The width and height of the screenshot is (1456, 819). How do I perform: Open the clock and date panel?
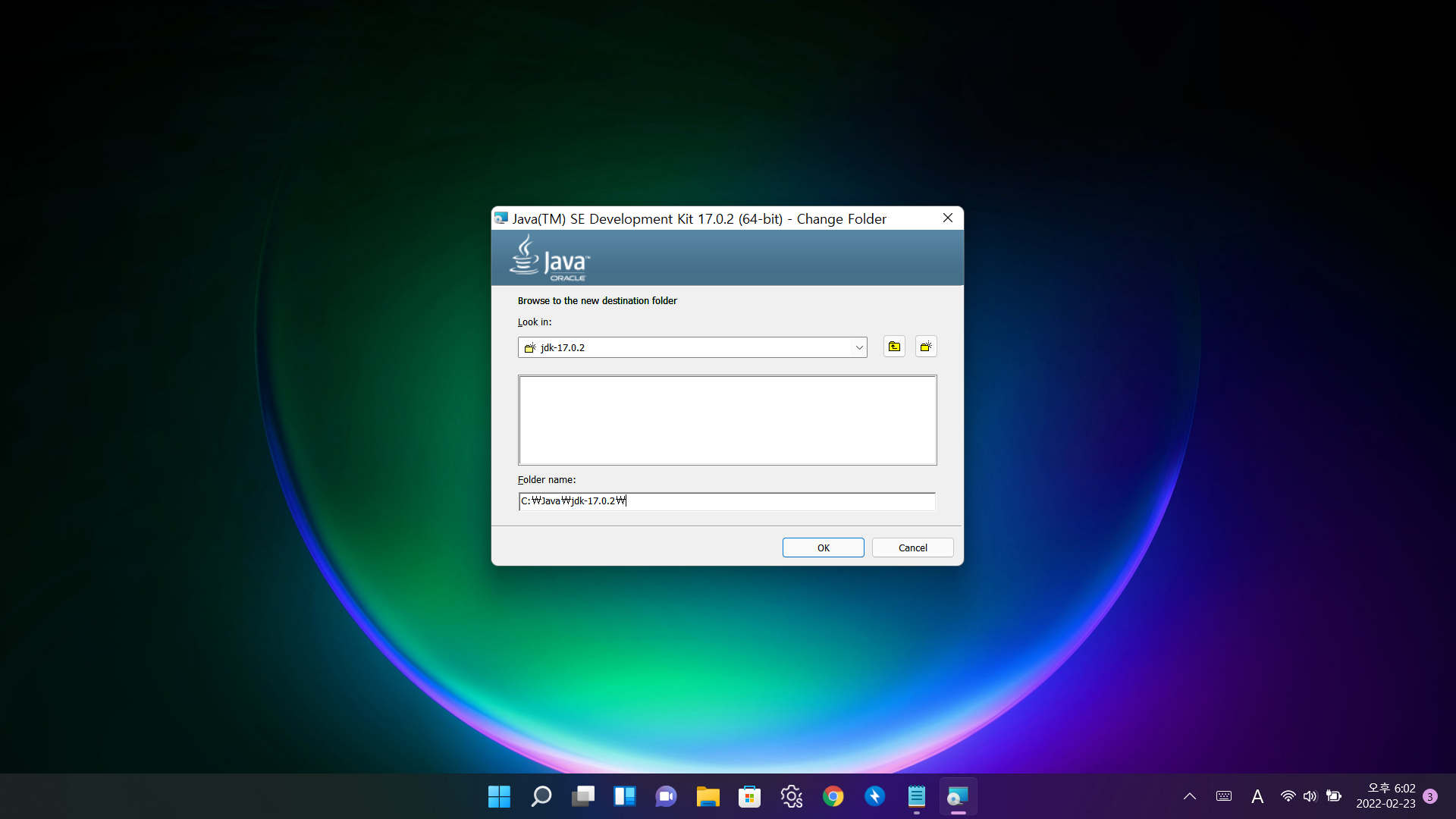coord(1385,796)
